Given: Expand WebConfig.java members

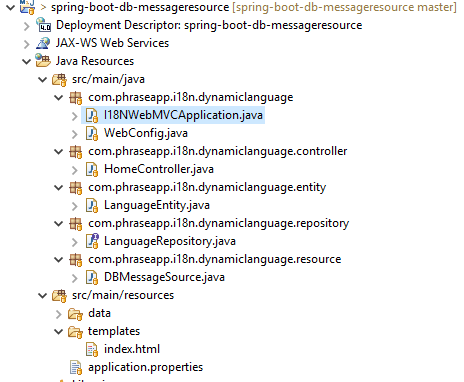Looking at the screenshot, I should [75, 134].
